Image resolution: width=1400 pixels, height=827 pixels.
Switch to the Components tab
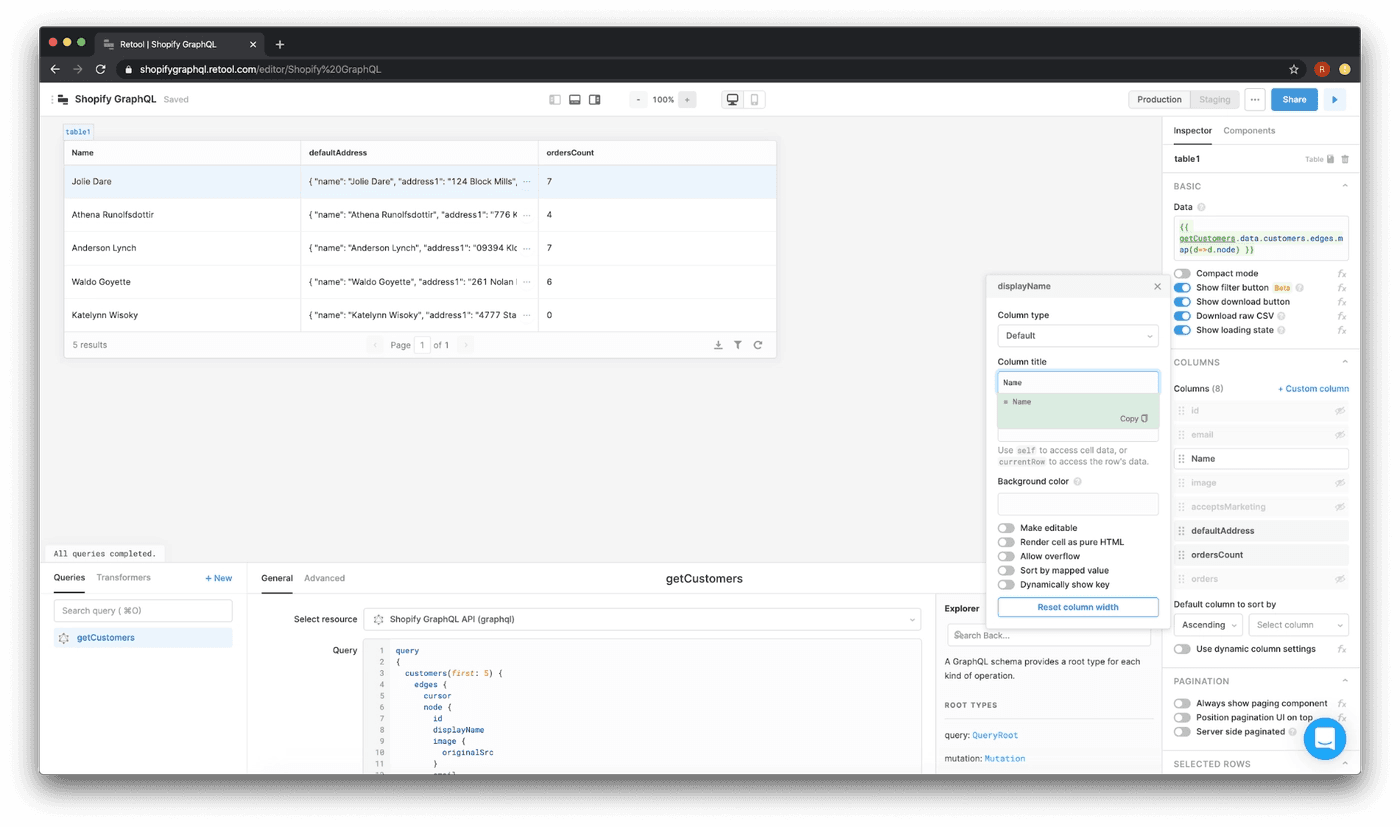(x=1249, y=131)
